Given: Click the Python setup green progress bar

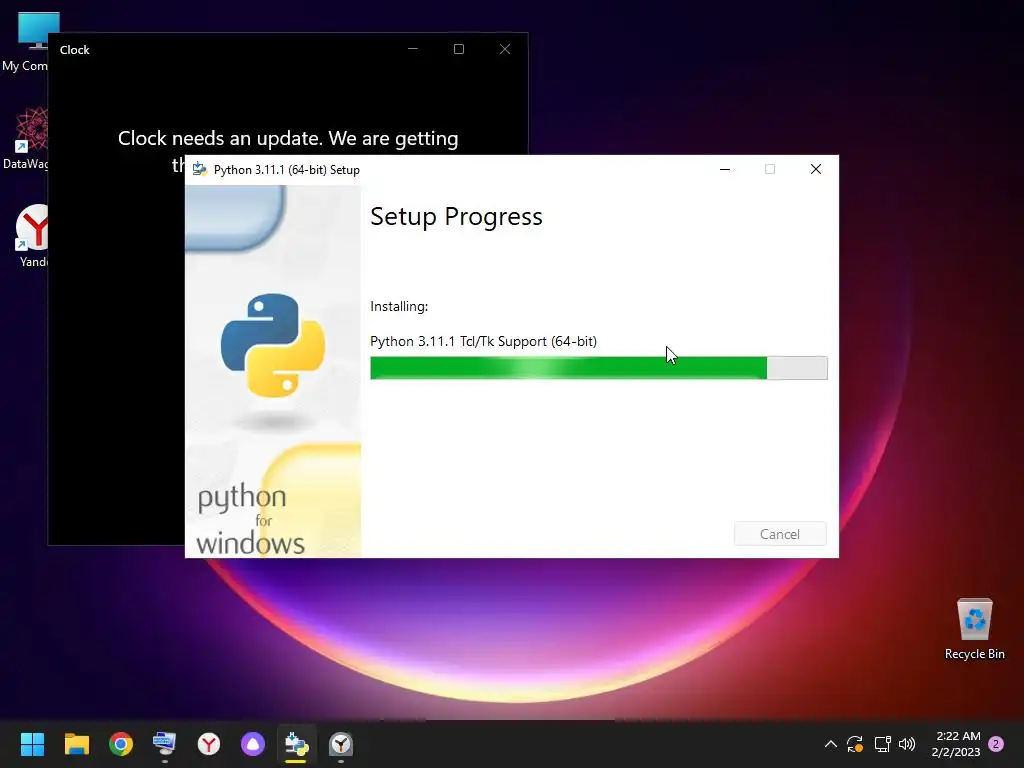Looking at the screenshot, I should [x=598, y=368].
